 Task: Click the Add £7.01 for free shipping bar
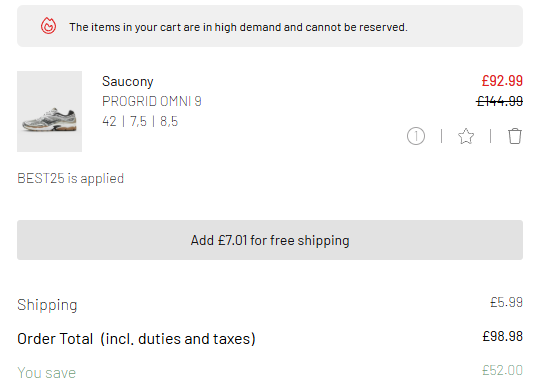[270, 240]
